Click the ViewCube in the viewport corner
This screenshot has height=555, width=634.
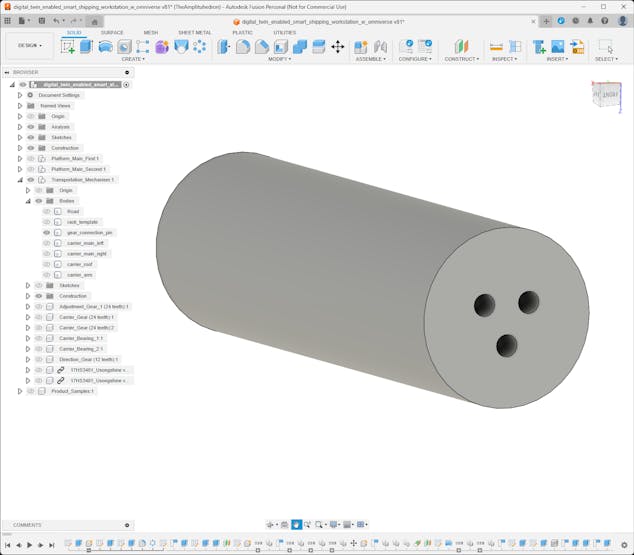(x=606, y=92)
